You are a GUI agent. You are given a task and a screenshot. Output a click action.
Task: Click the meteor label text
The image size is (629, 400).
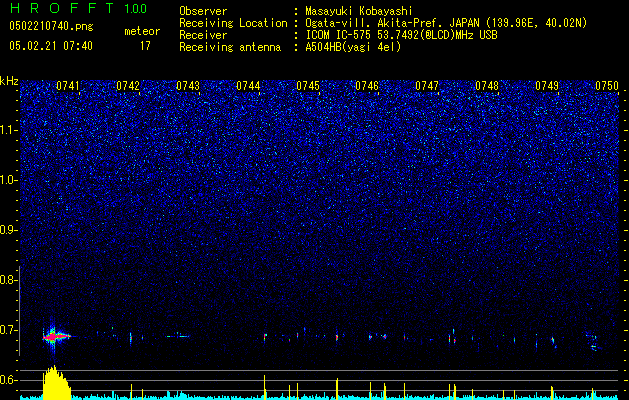(142, 31)
